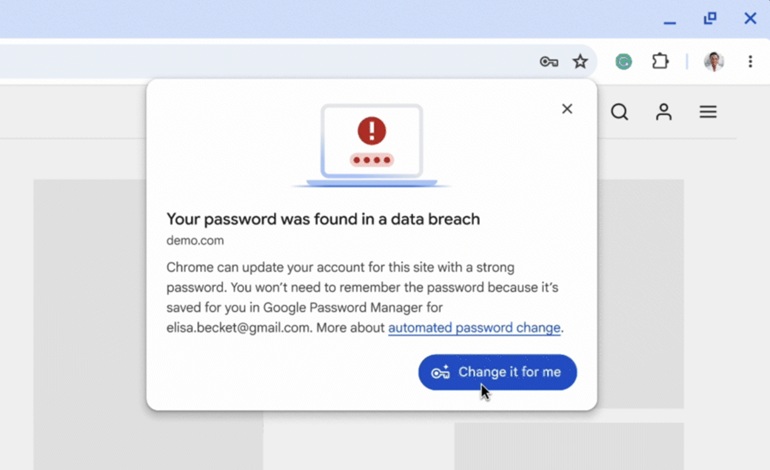770x470 pixels.
Task: Click the laptop warning illustration
Action: 371,146
